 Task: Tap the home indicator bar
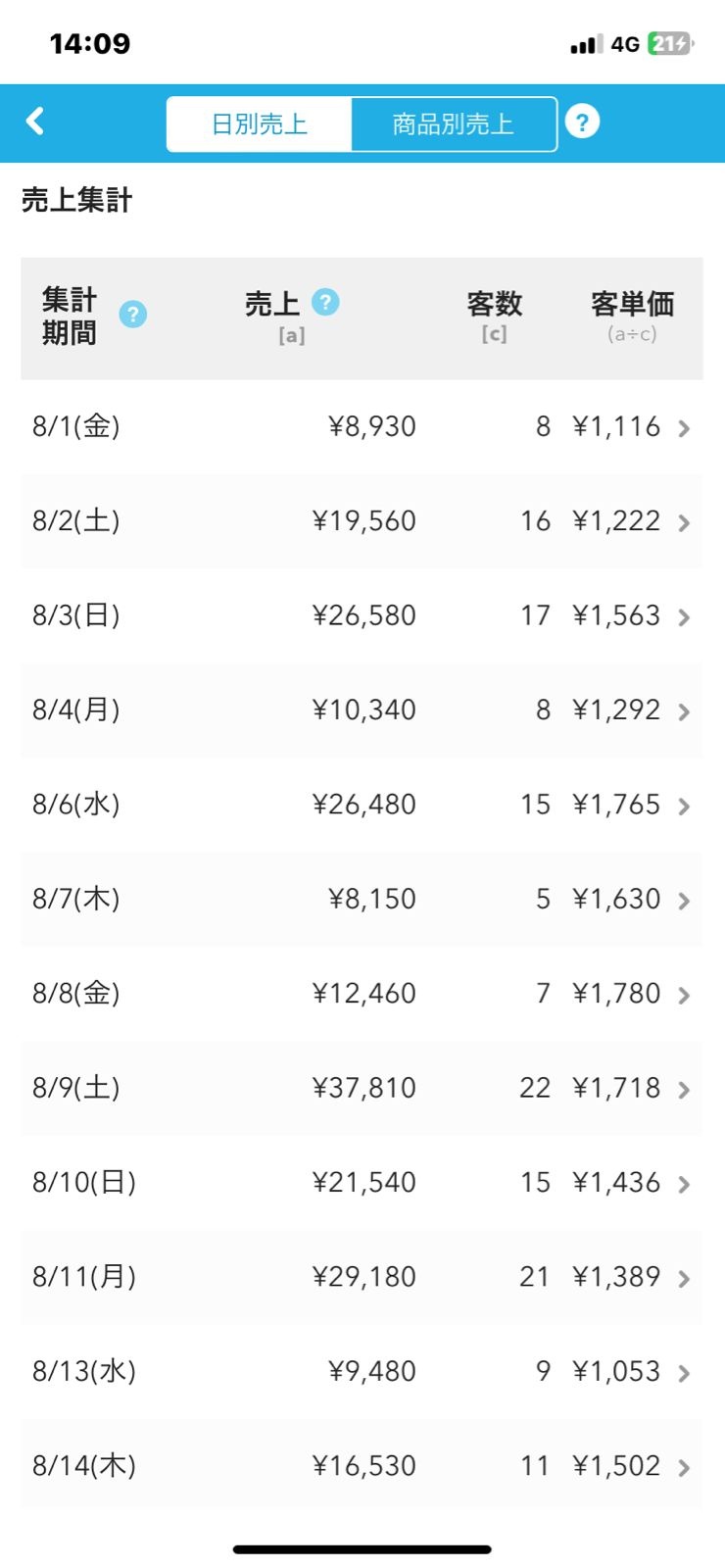362,1549
